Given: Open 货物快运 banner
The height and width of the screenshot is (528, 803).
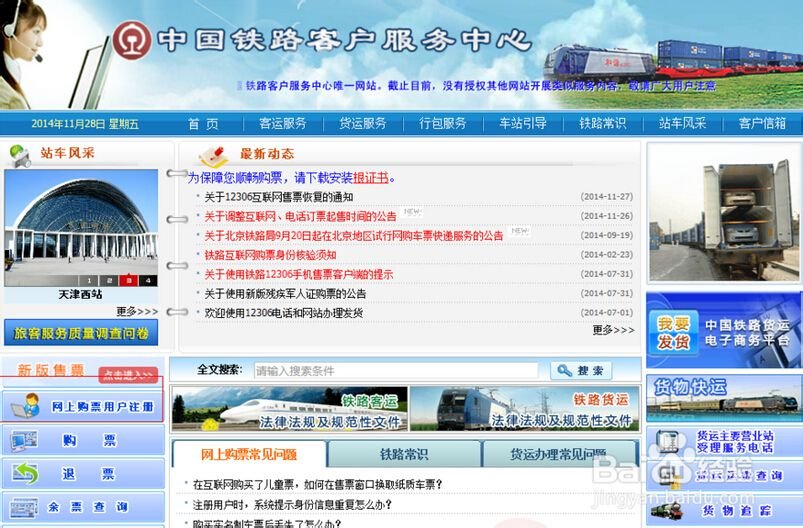Looking at the screenshot, I should click(x=724, y=398).
